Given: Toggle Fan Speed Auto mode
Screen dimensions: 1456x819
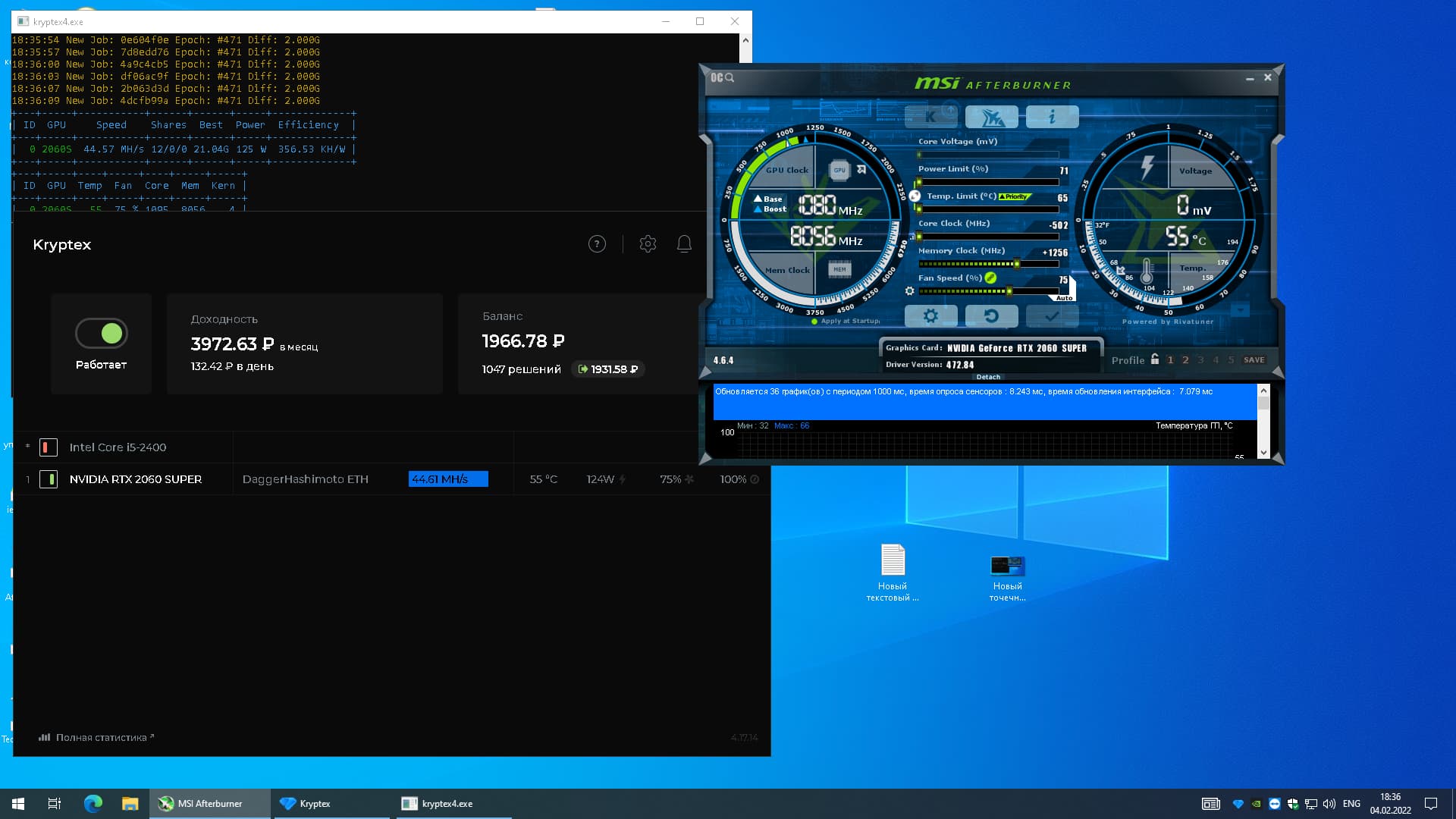Looking at the screenshot, I should click(x=1065, y=297).
